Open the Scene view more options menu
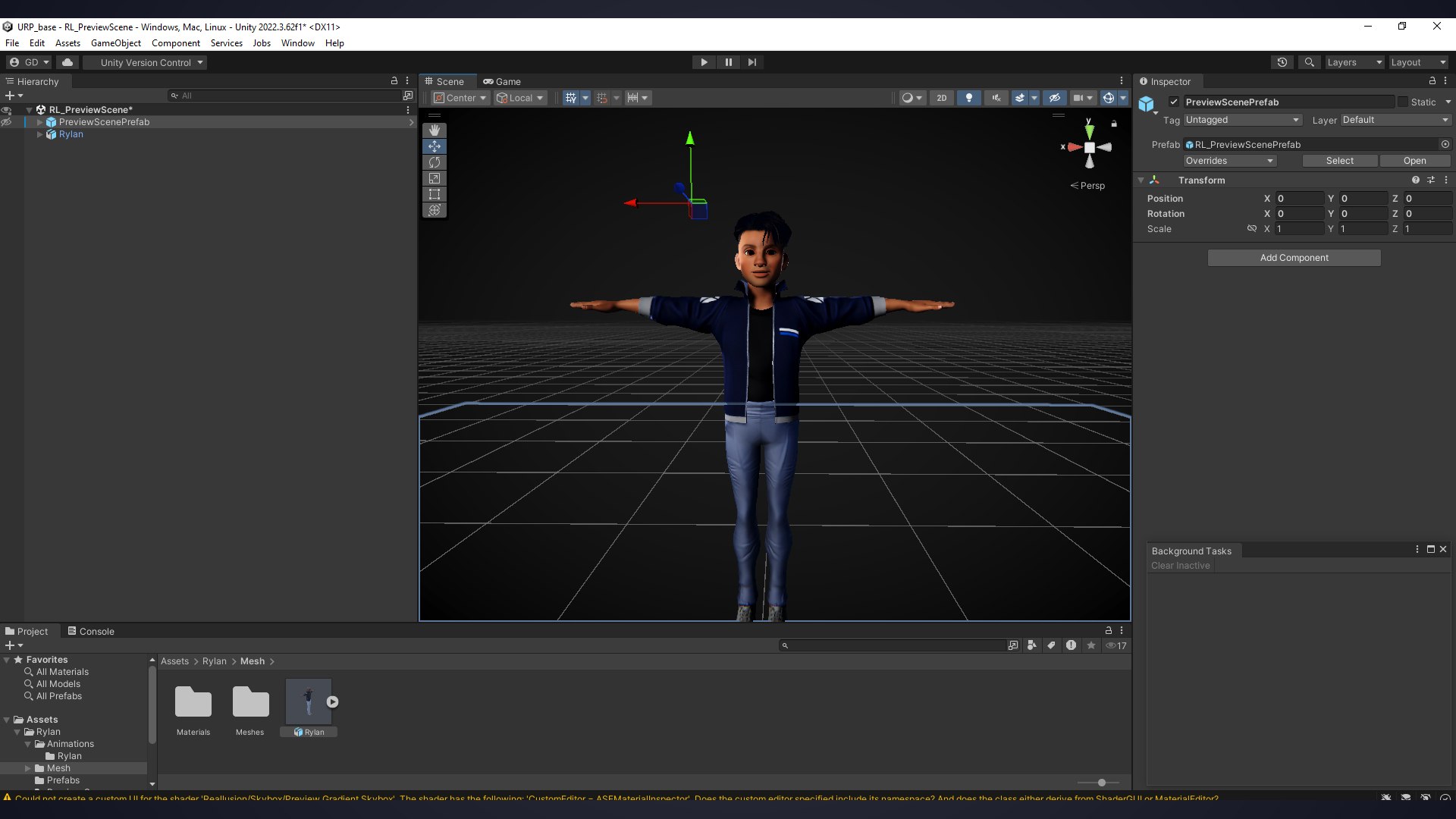This screenshot has width=1456, height=819. pos(1122,81)
